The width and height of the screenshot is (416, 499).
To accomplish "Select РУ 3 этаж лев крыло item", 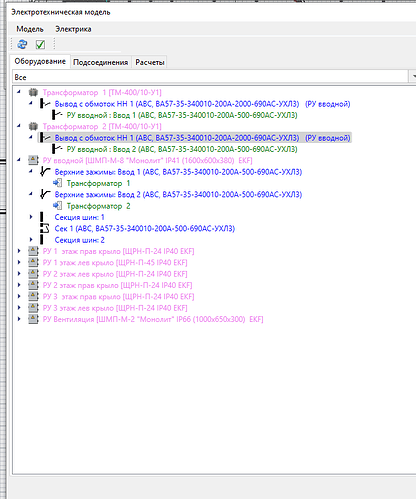I will click(x=115, y=308).
